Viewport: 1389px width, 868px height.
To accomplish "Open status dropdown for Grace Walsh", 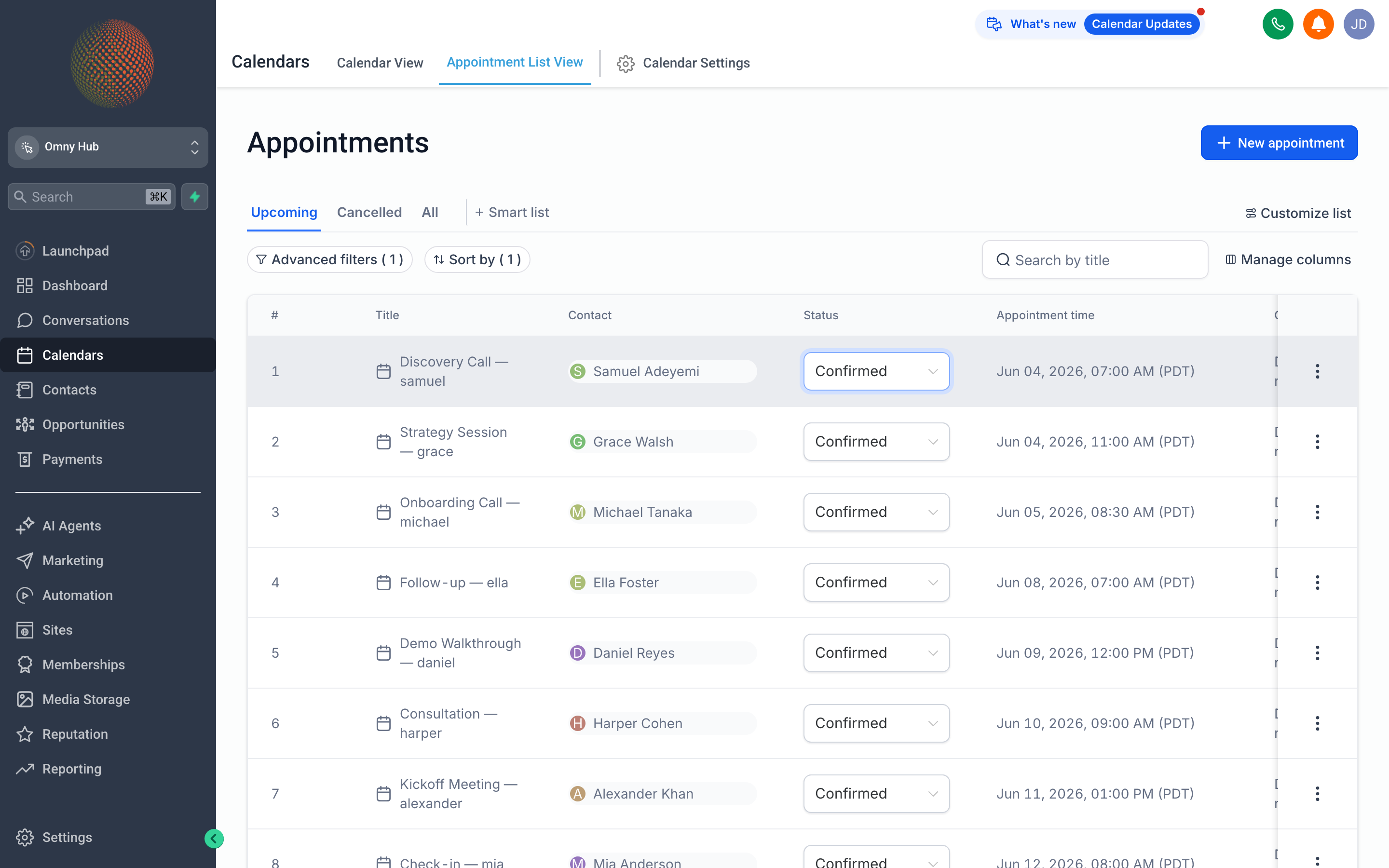I will [876, 441].
